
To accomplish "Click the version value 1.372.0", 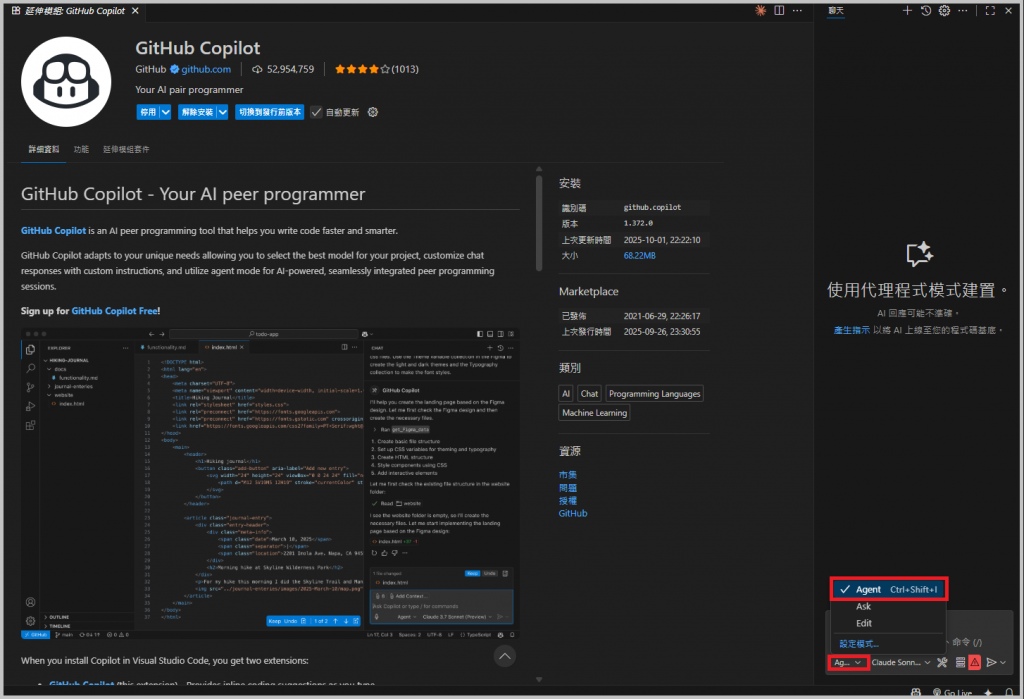I will [638, 223].
